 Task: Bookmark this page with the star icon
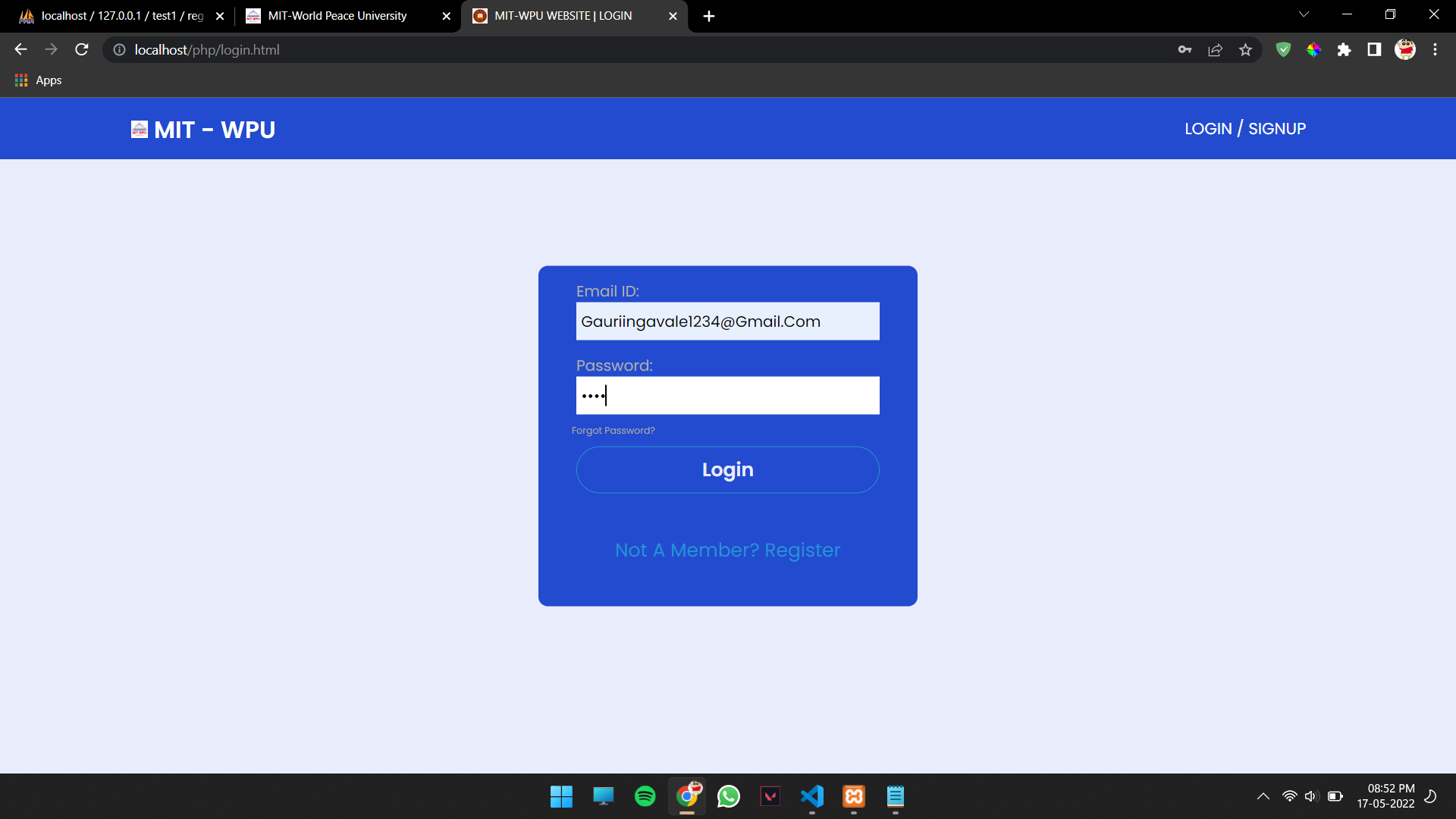[1245, 50]
